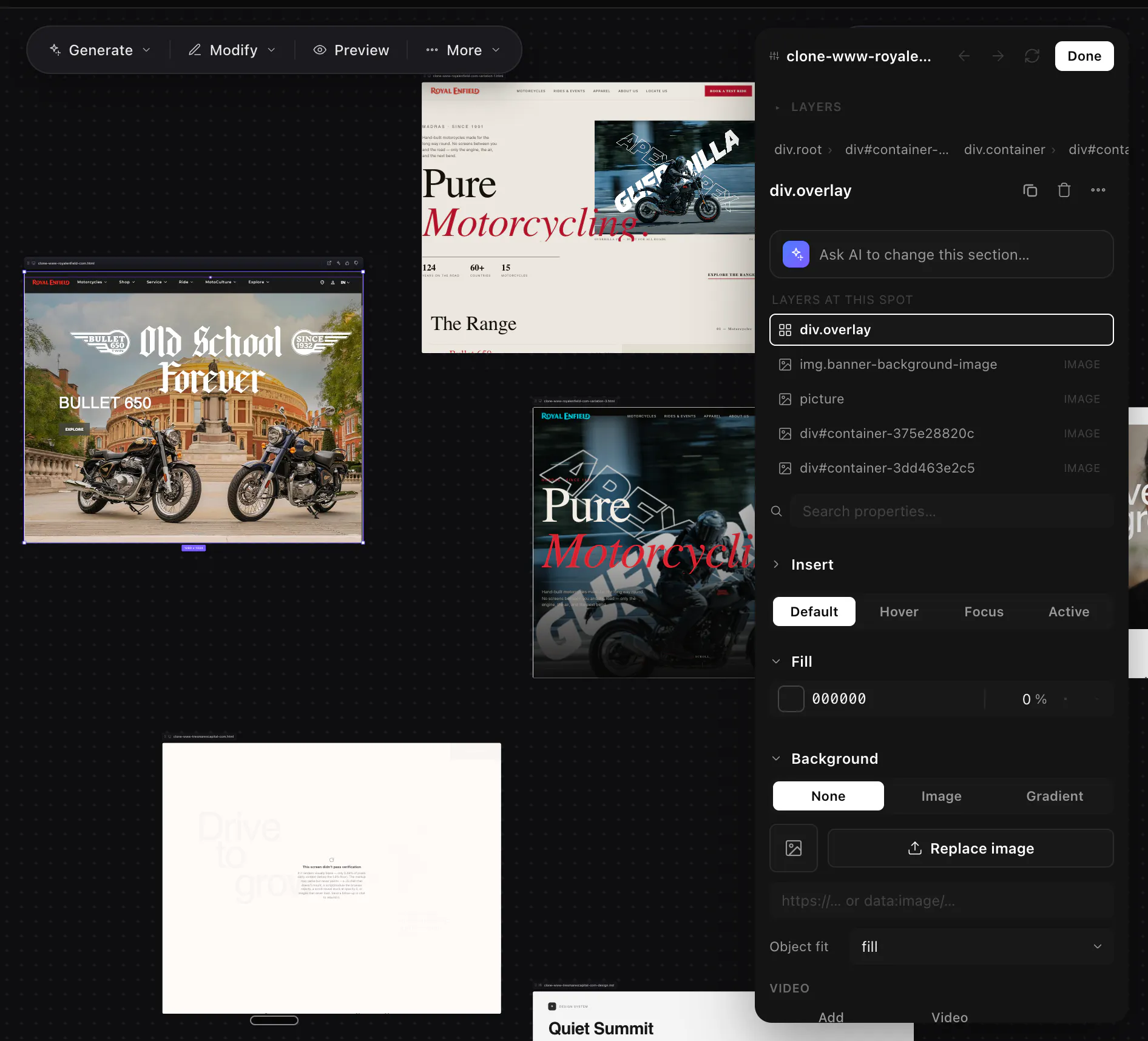
Task: Click Add in the VIDEO section
Action: (x=831, y=1017)
